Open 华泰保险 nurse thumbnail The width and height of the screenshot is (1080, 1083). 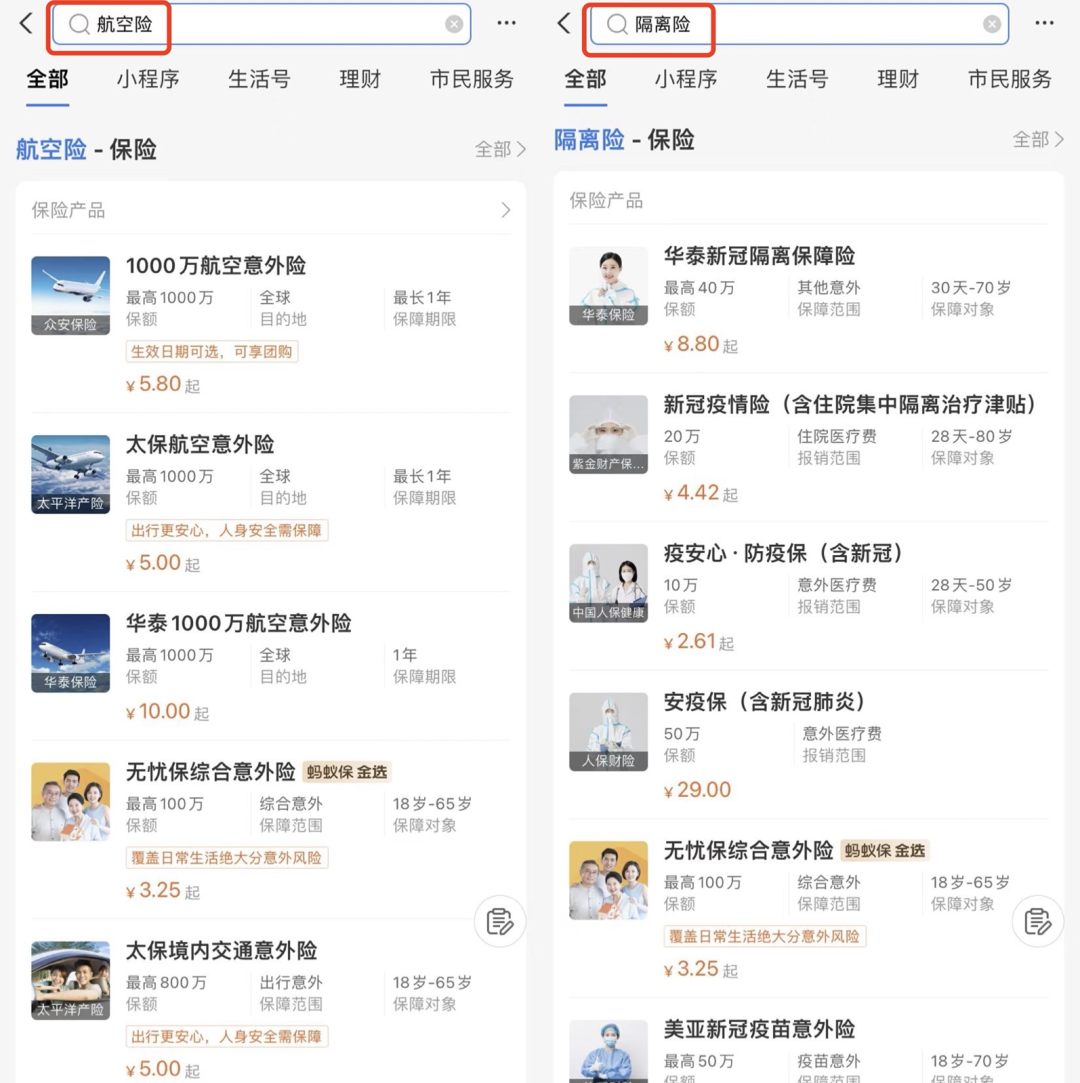[x=608, y=286]
